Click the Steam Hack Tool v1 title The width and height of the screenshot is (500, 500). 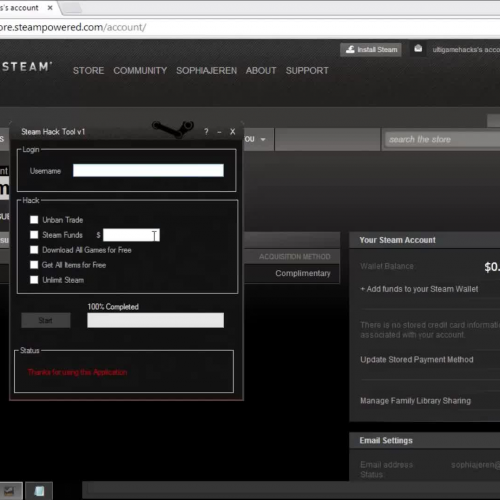point(53,132)
